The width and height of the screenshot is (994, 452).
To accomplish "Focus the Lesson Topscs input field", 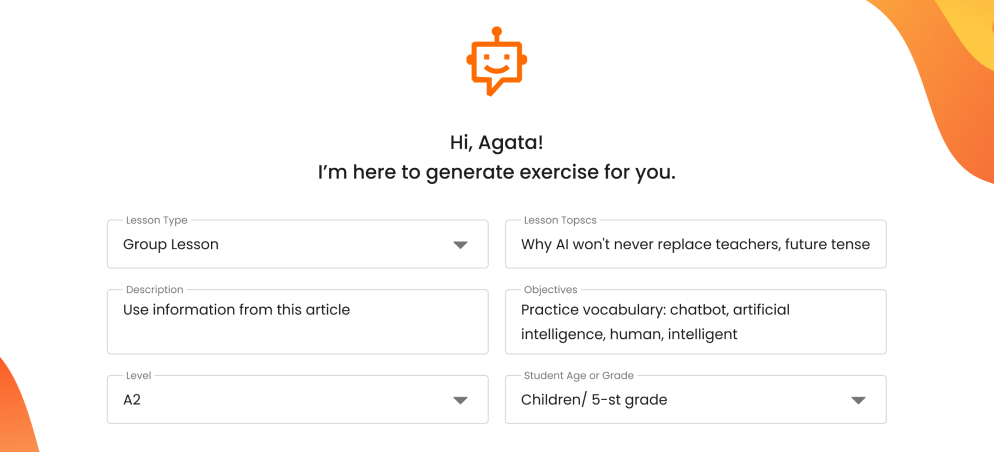I will pyautogui.click(x=695, y=244).
